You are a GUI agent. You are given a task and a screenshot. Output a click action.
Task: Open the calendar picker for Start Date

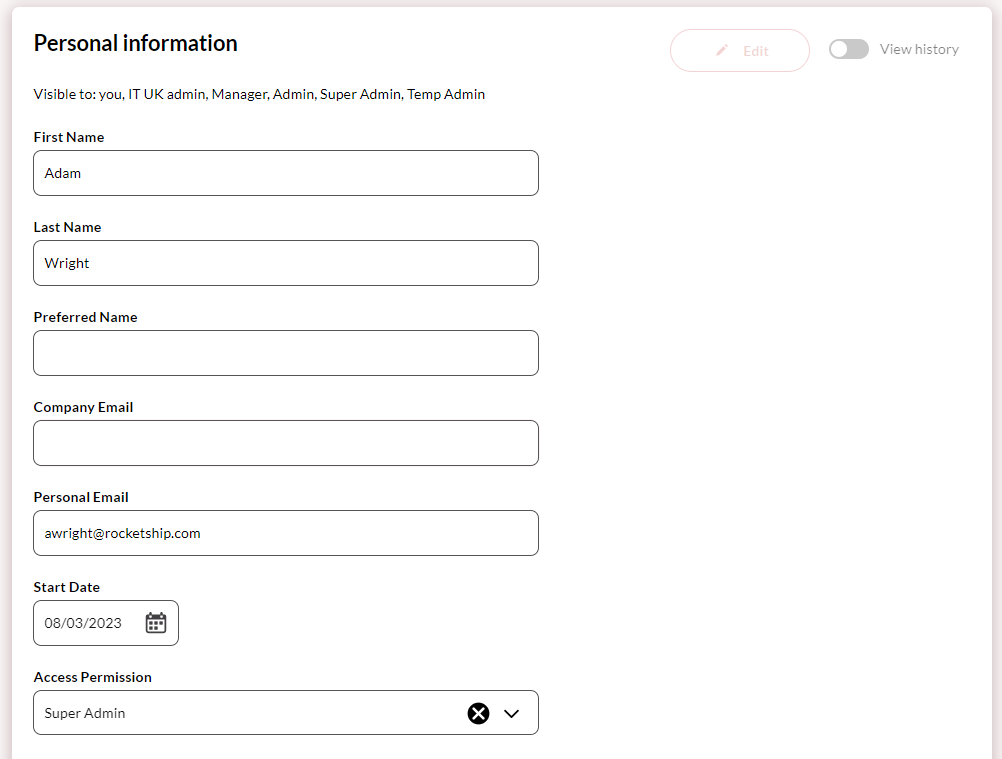pos(156,623)
